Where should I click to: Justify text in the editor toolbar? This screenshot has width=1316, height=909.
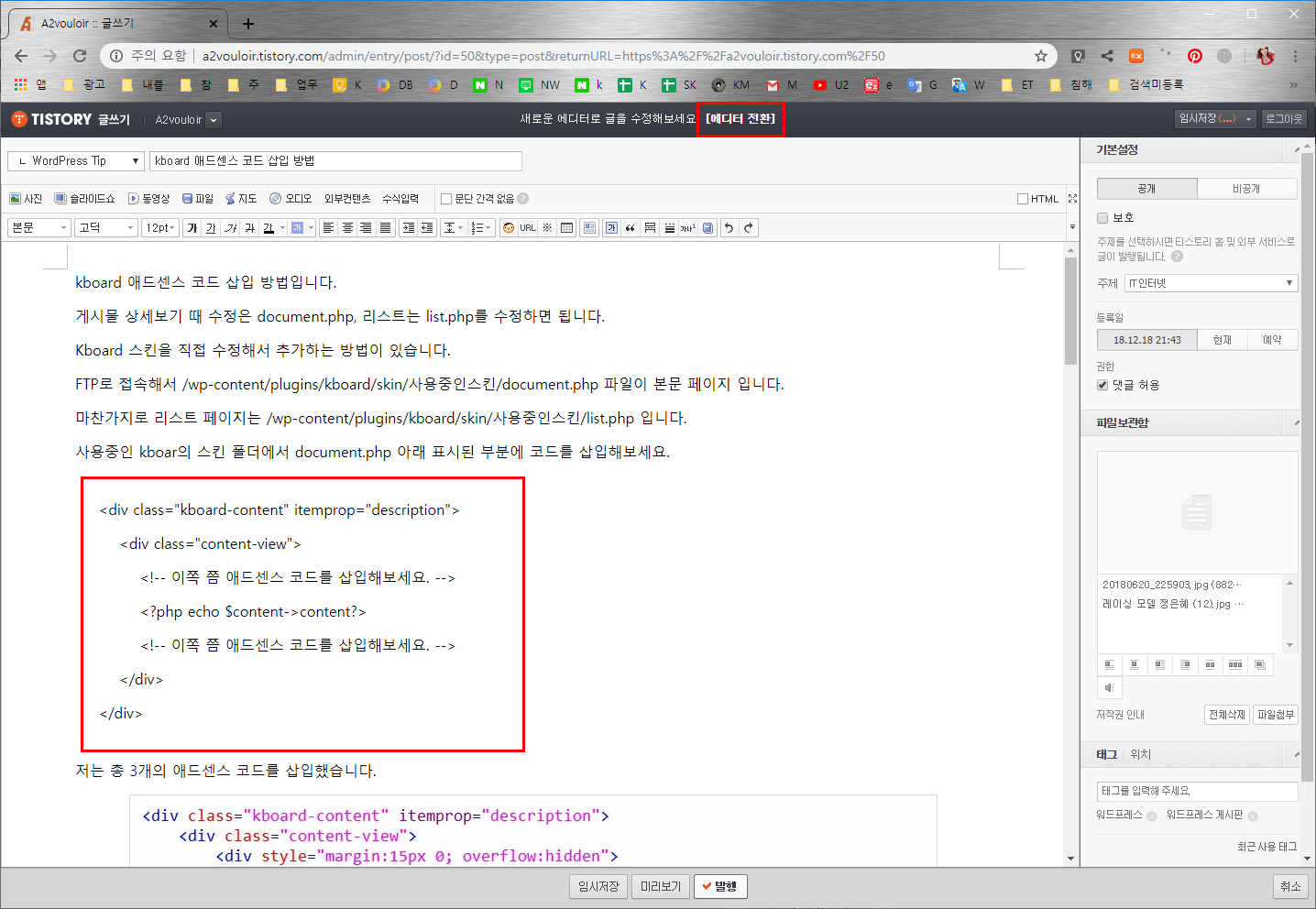click(x=385, y=228)
